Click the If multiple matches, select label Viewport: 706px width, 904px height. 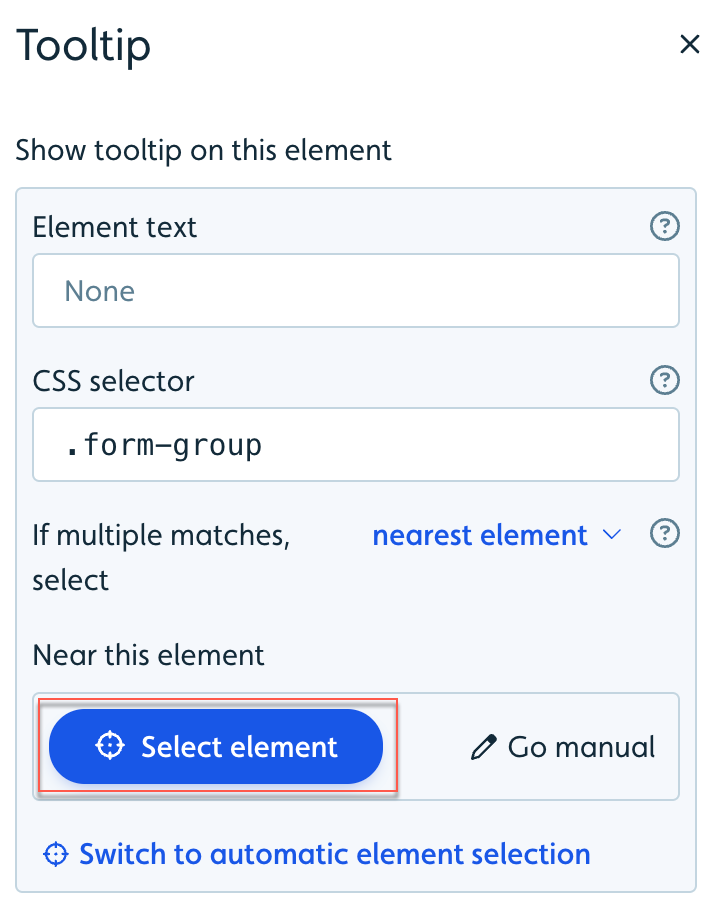coord(161,558)
